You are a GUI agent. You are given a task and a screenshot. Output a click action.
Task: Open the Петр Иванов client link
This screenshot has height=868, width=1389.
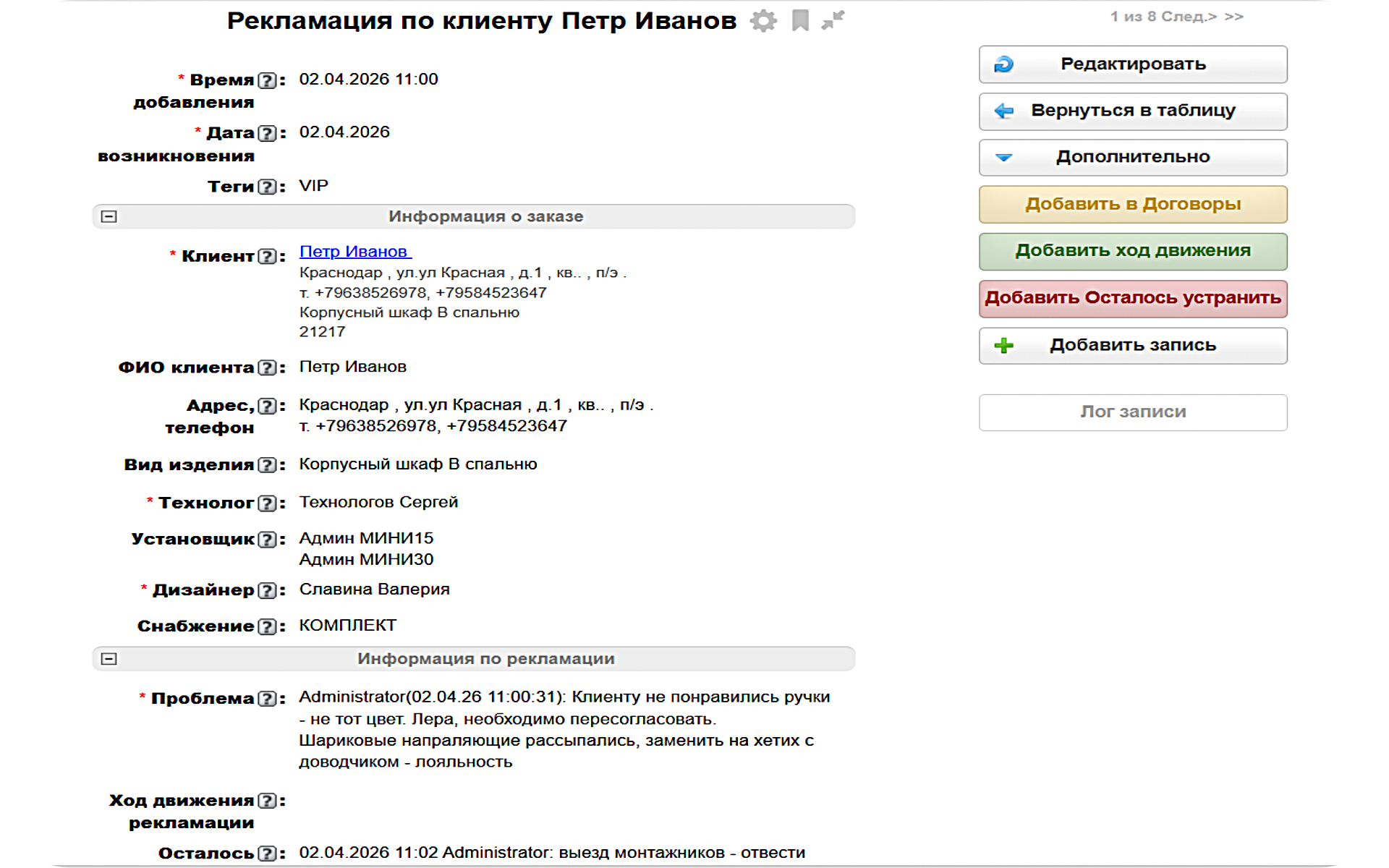[x=354, y=252]
